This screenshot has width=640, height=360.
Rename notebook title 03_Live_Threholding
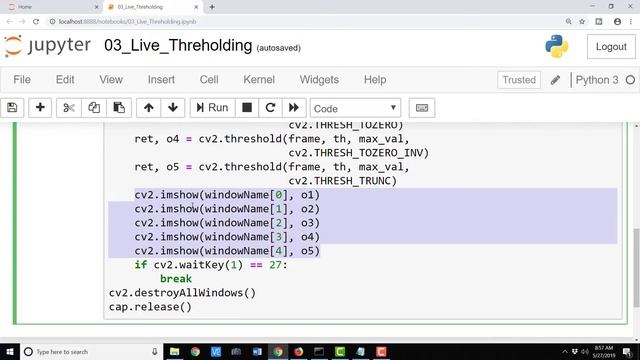coord(178,46)
